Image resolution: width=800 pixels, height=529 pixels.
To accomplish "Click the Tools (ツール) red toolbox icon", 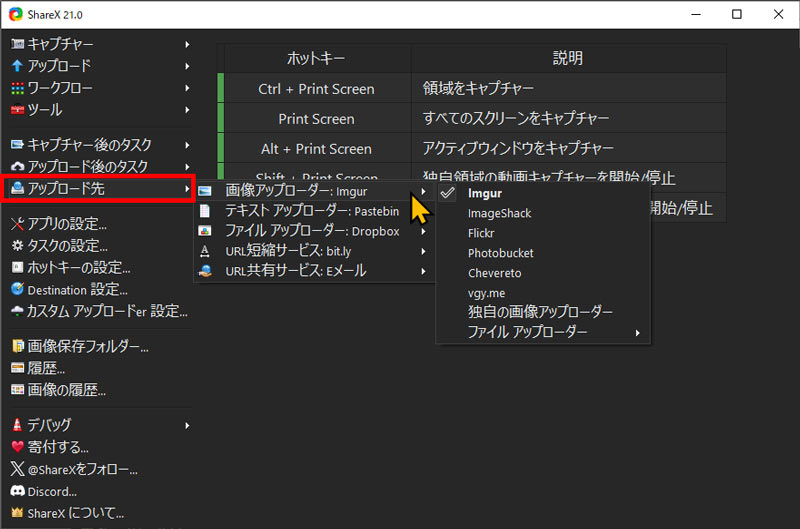I will point(17,110).
